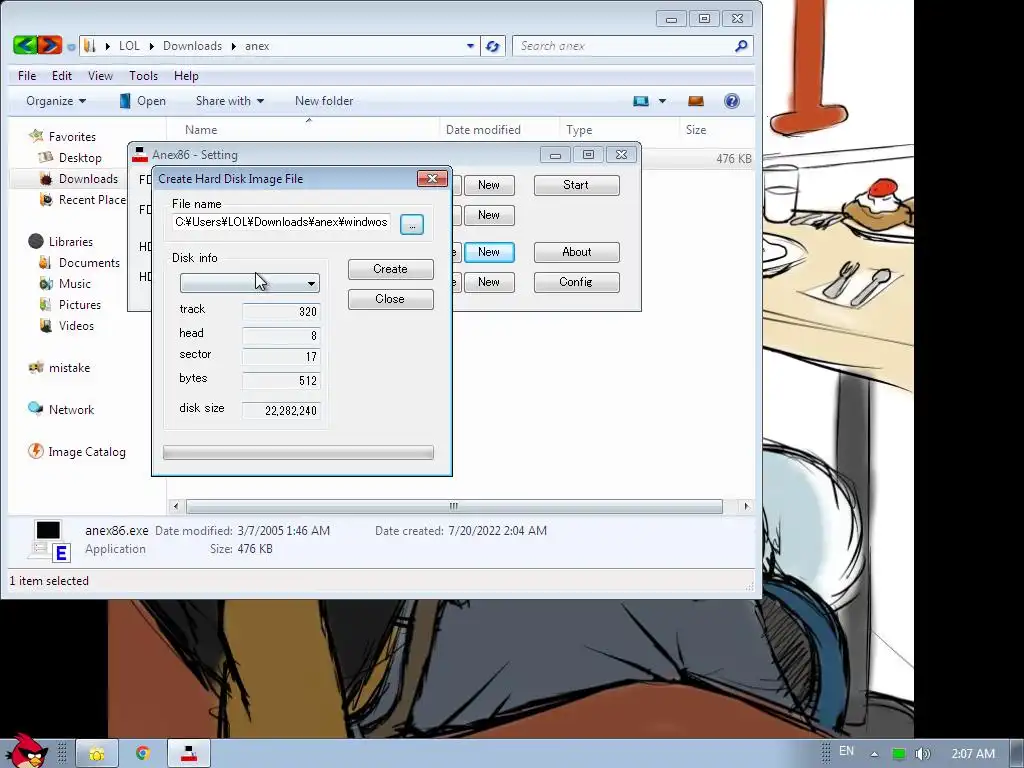This screenshot has height=768, width=1024.
Task: Click the orange Forward arrow in Explorer
Action: click(50, 45)
